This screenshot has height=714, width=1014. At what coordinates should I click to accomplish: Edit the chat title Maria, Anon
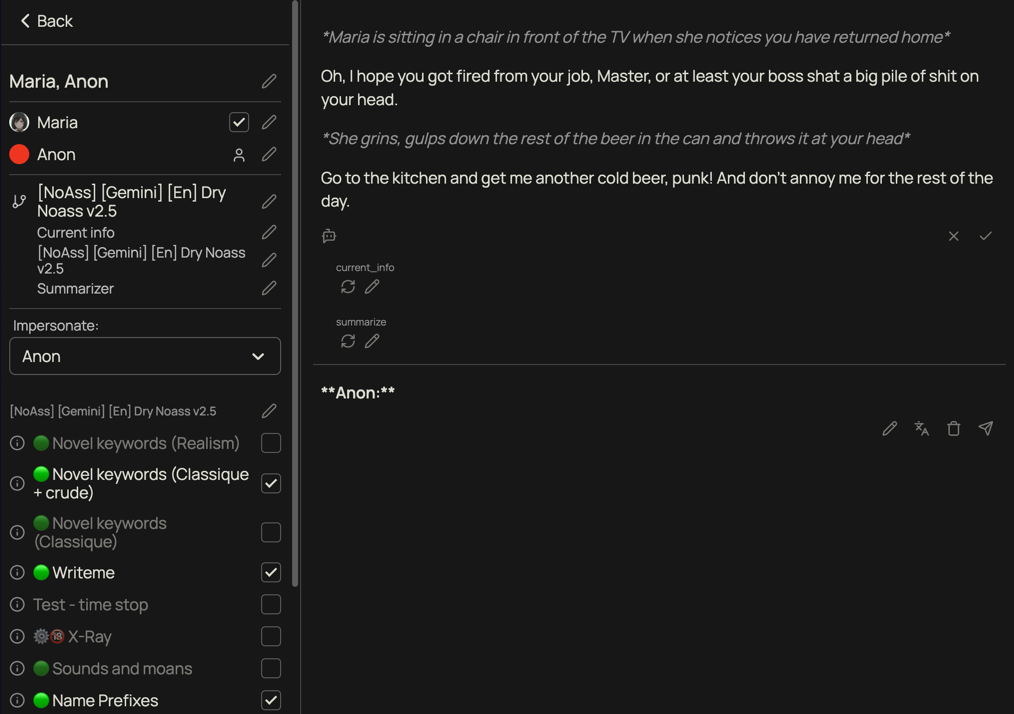tap(269, 81)
